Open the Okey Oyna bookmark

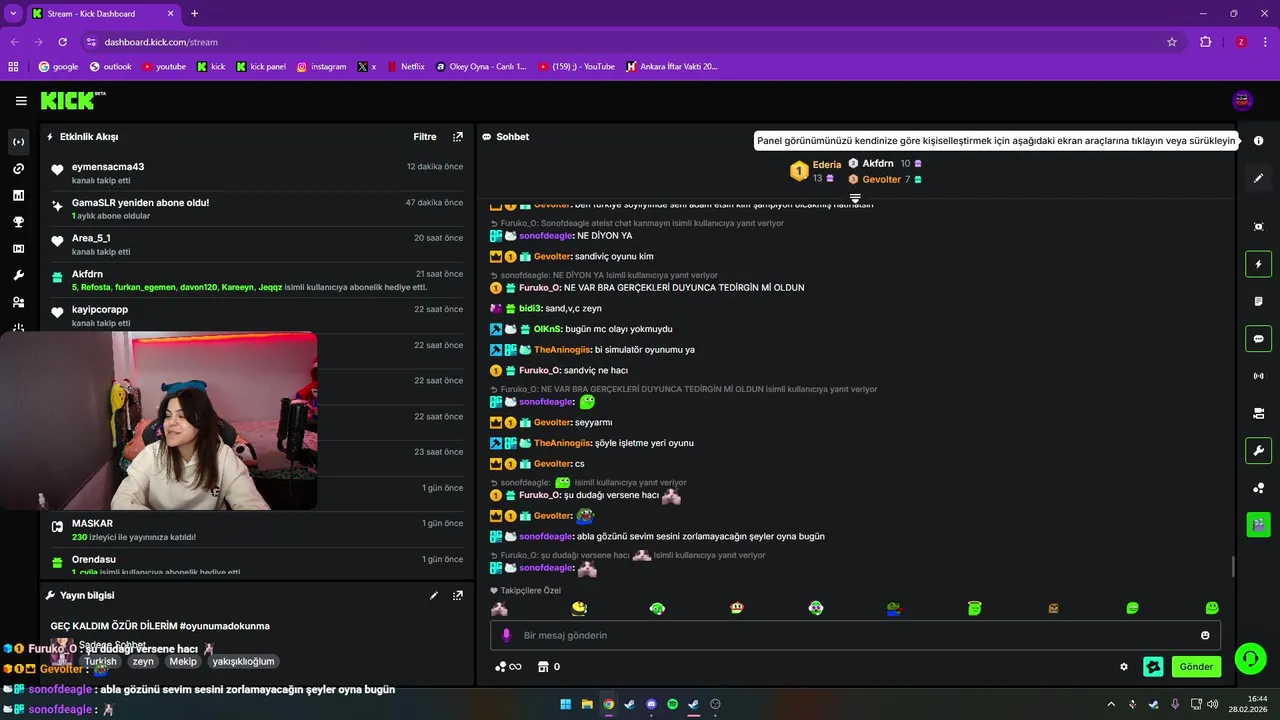pyautogui.click(x=480, y=67)
